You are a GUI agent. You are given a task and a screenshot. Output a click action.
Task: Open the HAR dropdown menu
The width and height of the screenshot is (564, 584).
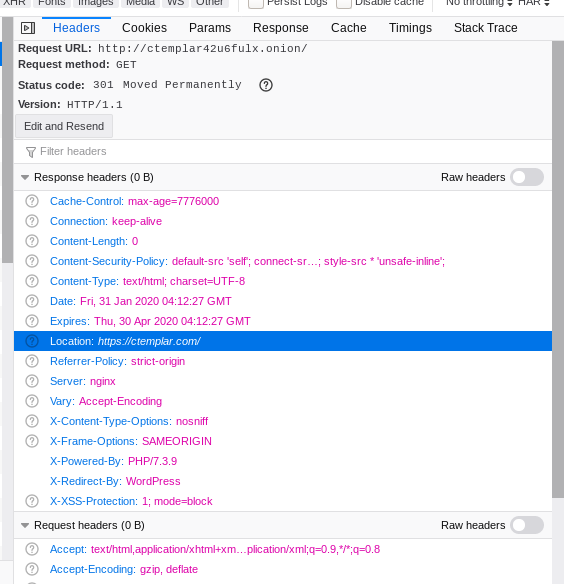pos(534,3)
